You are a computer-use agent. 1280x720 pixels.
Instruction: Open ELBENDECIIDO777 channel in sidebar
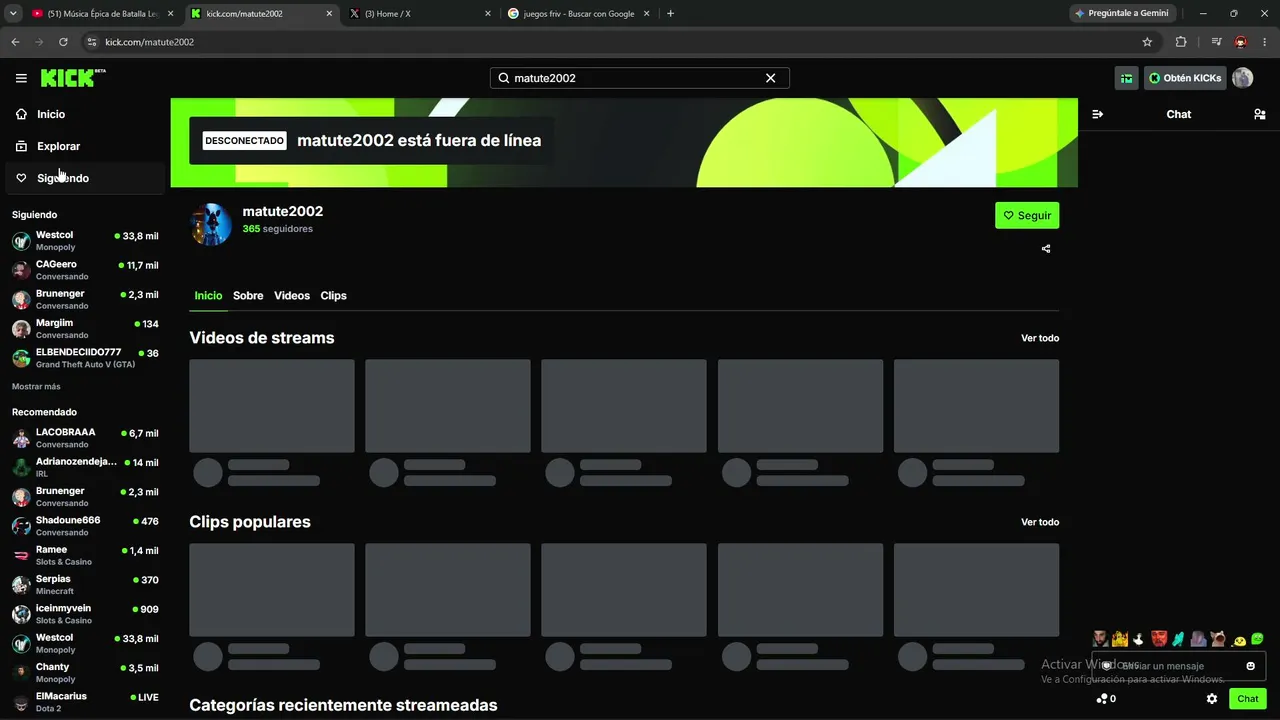[85, 358]
